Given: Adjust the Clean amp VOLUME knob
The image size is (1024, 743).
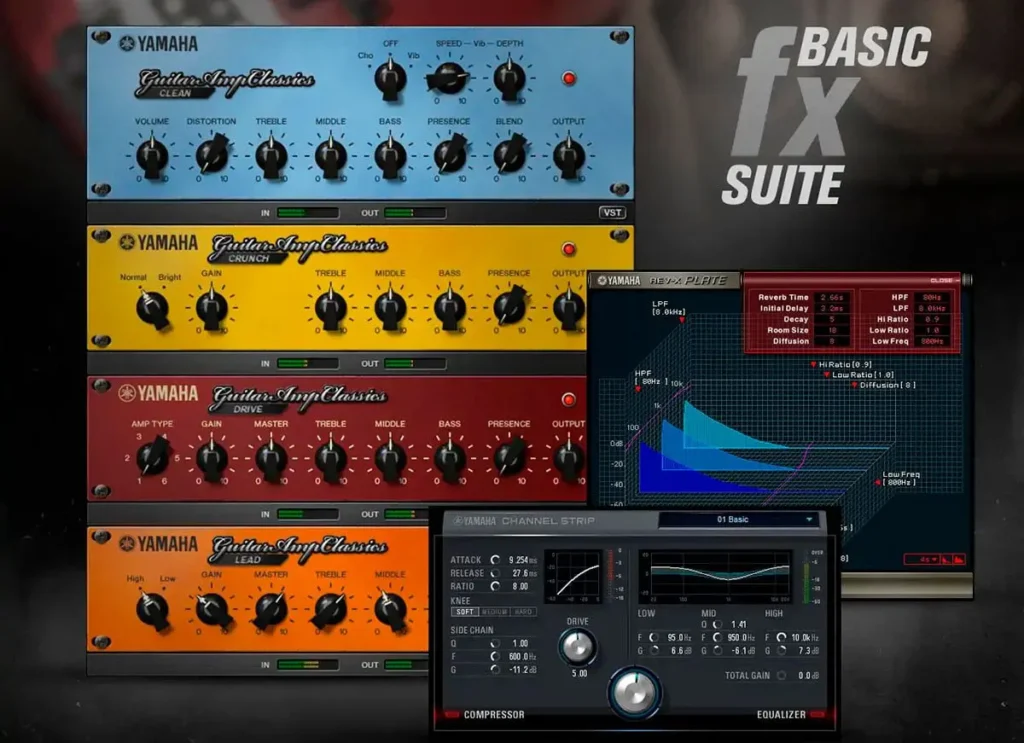Looking at the screenshot, I should (152, 157).
